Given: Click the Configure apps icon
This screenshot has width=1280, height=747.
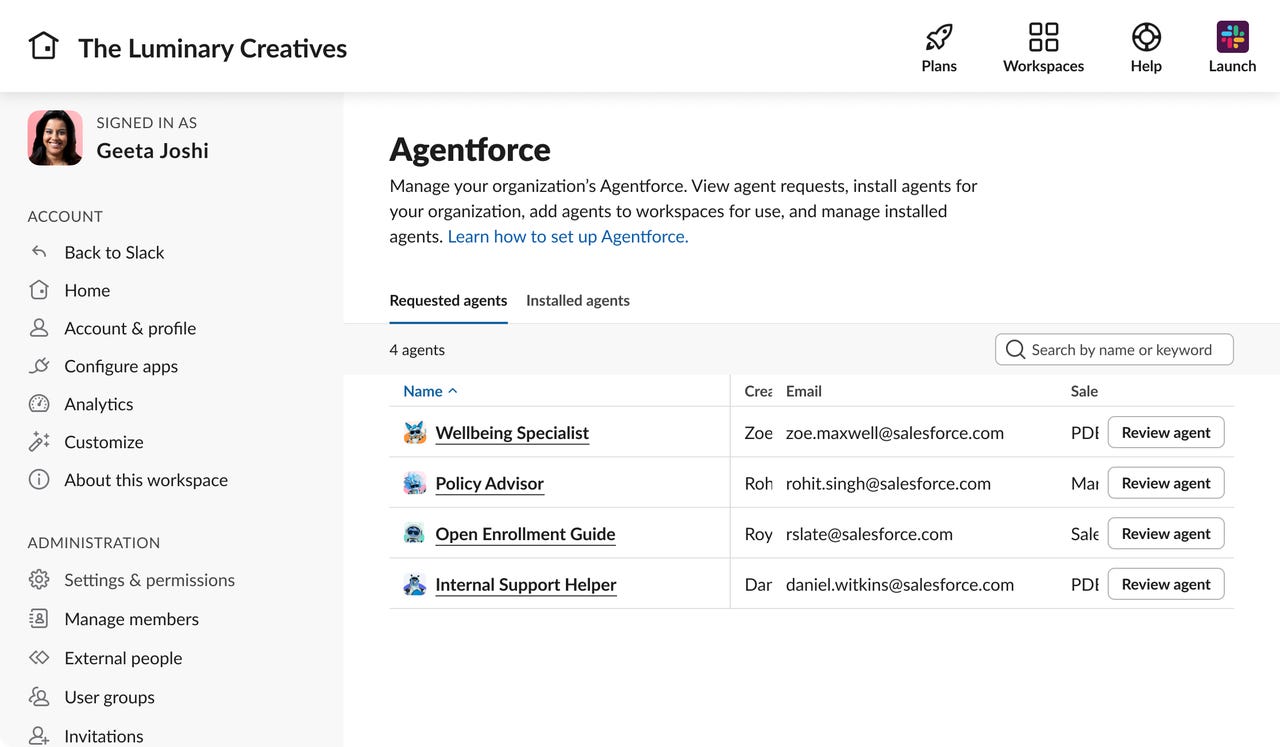Looking at the screenshot, I should tap(38, 366).
